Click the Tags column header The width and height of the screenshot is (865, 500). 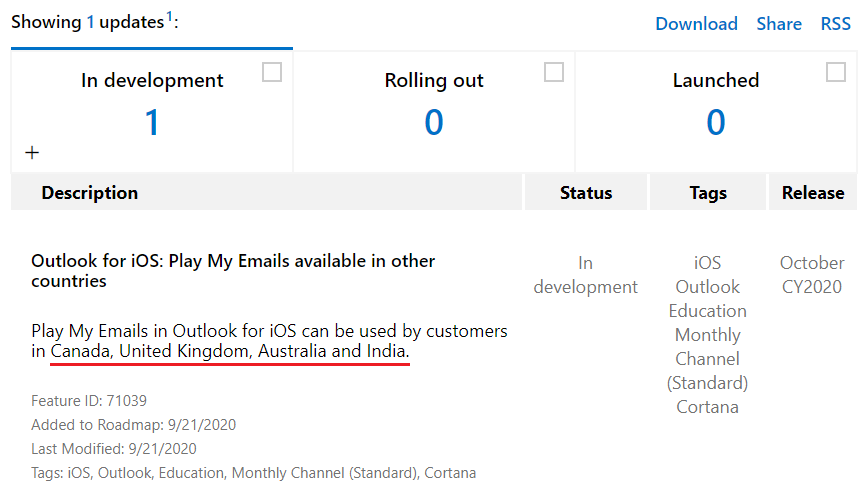point(708,193)
